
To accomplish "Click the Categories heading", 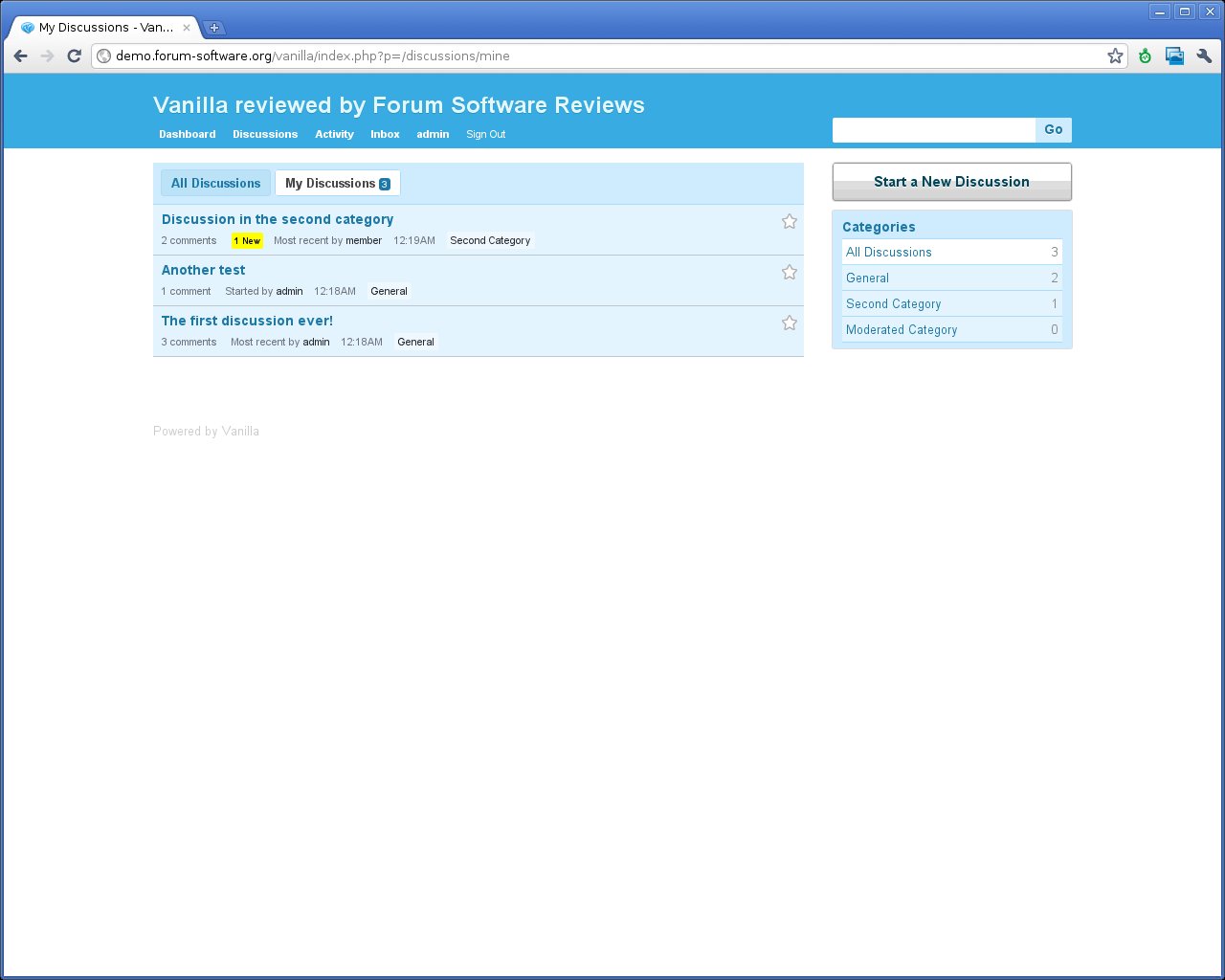I will coord(879,227).
